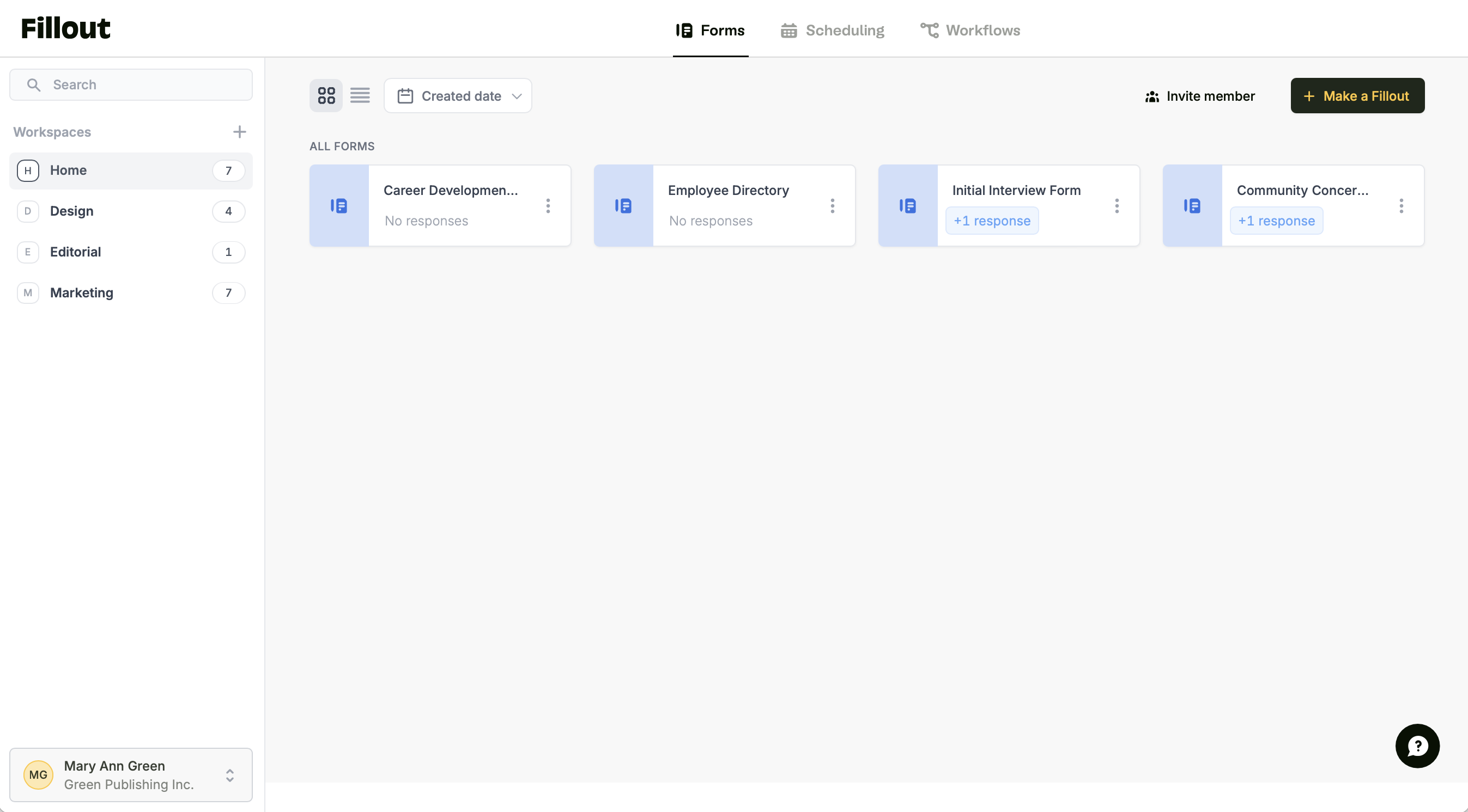Click Make a Fillout button
This screenshot has width=1468, height=812.
(x=1357, y=96)
